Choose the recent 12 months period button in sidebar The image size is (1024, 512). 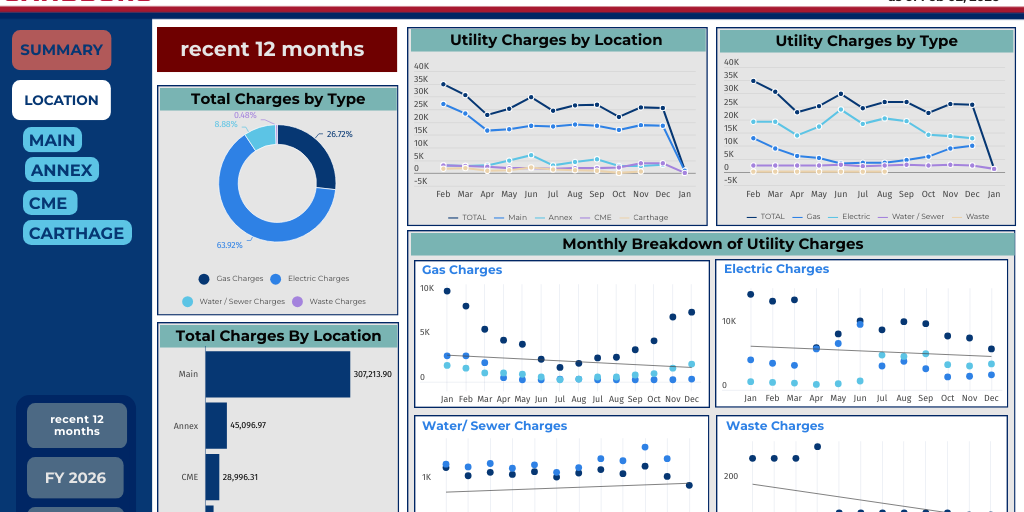click(x=77, y=425)
